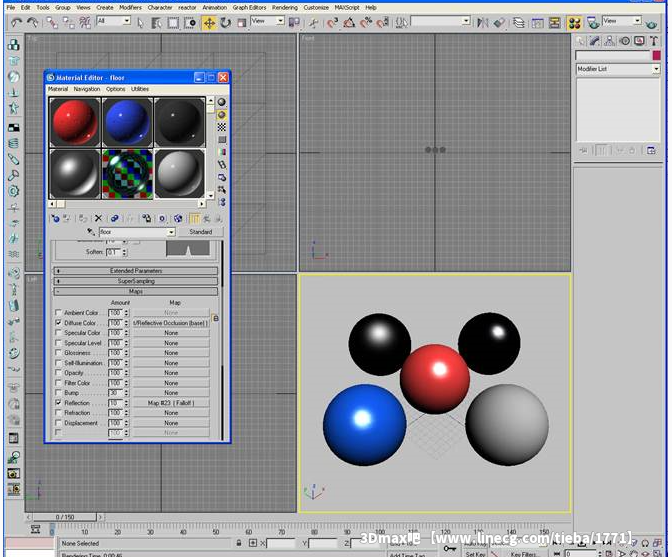Click Show End Result icon
The height and width of the screenshot is (557, 672).
[194, 219]
